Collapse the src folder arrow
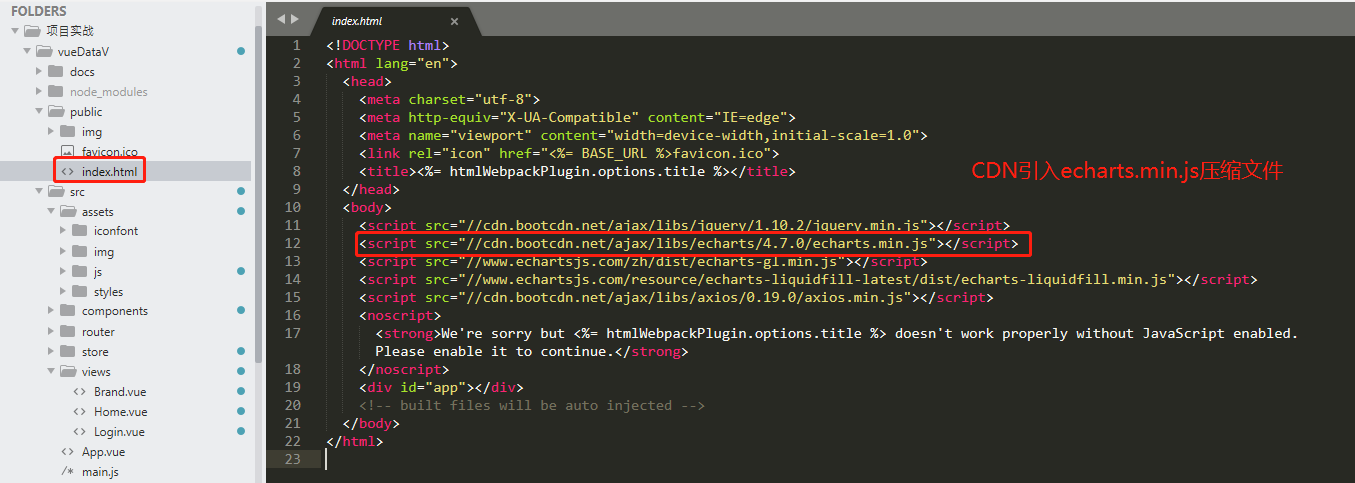Image resolution: width=1355 pixels, height=483 pixels. (x=39, y=191)
